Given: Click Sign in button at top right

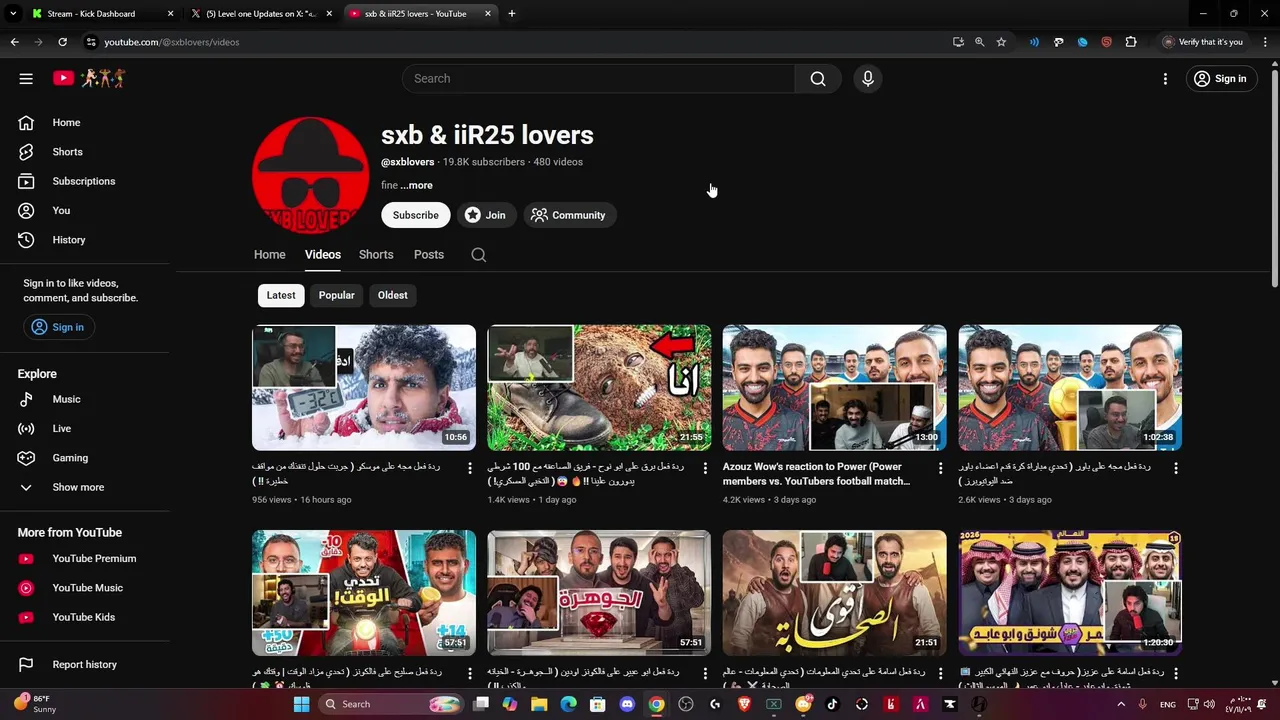Looking at the screenshot, I should click(x=1220, y=78).
